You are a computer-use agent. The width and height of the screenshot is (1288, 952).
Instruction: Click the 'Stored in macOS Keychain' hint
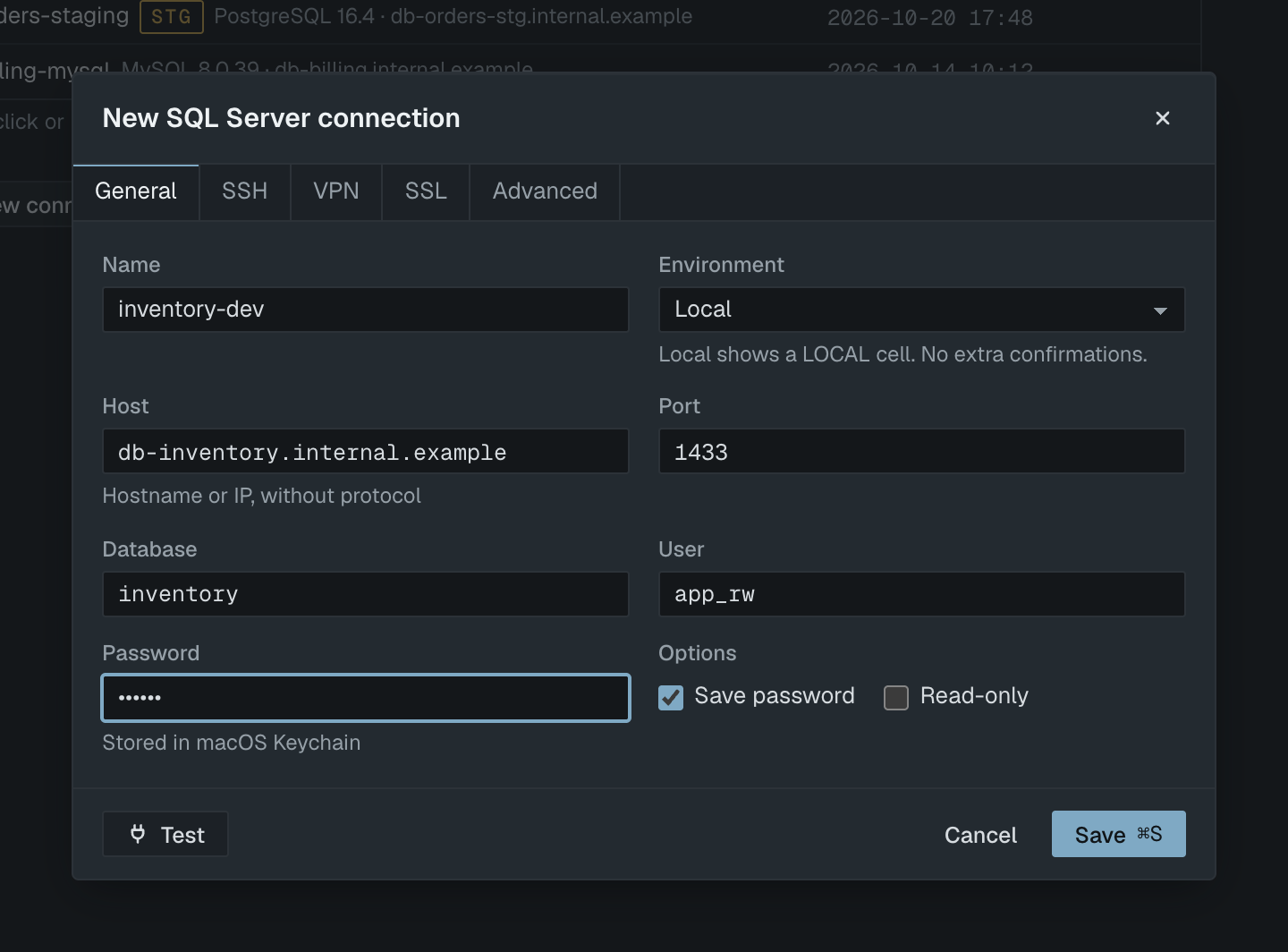[x=232, y=743]
